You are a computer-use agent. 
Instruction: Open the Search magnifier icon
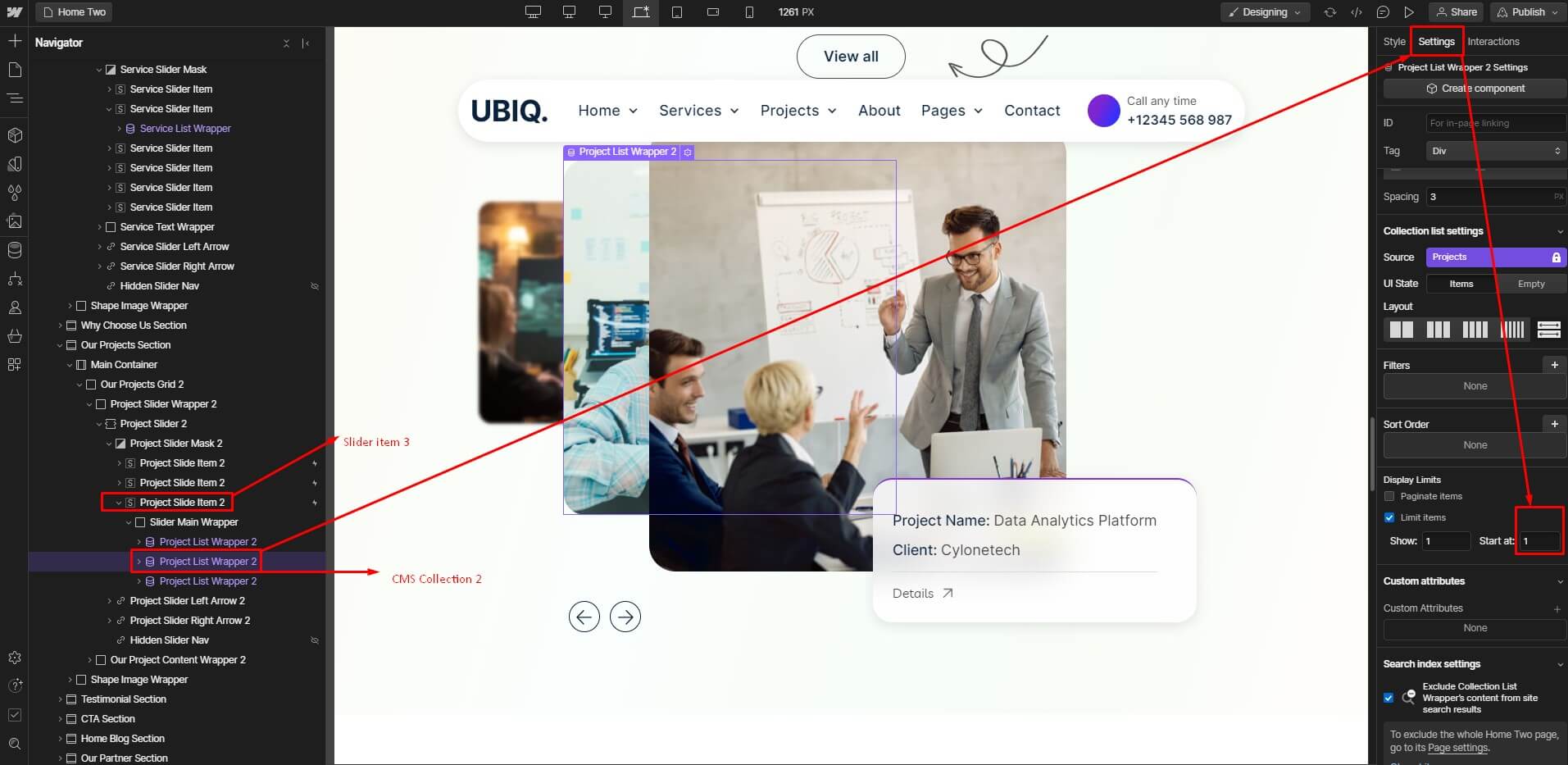point(14,744)
